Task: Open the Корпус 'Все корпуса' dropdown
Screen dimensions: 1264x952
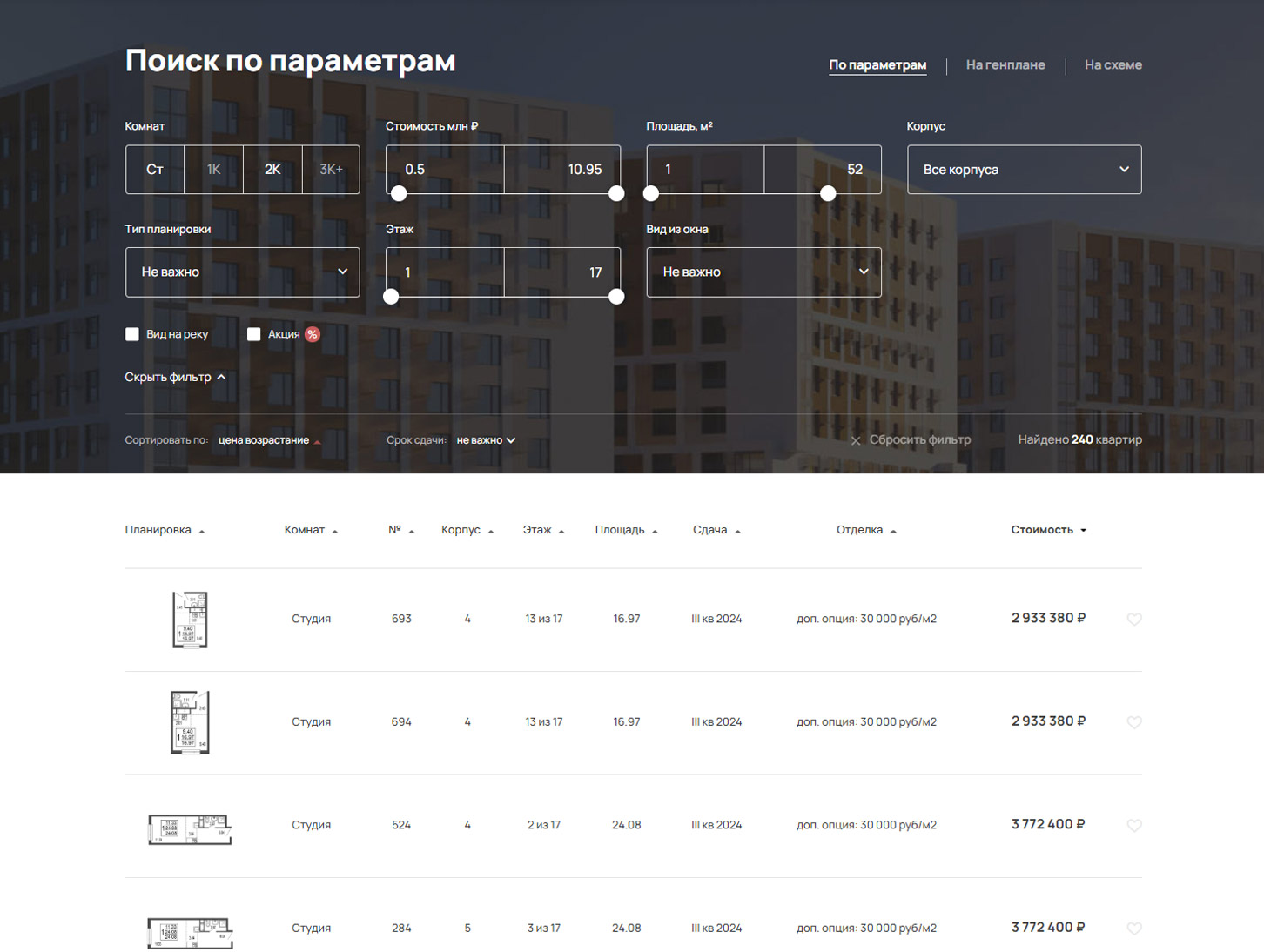Action: tap(1024, 170)
